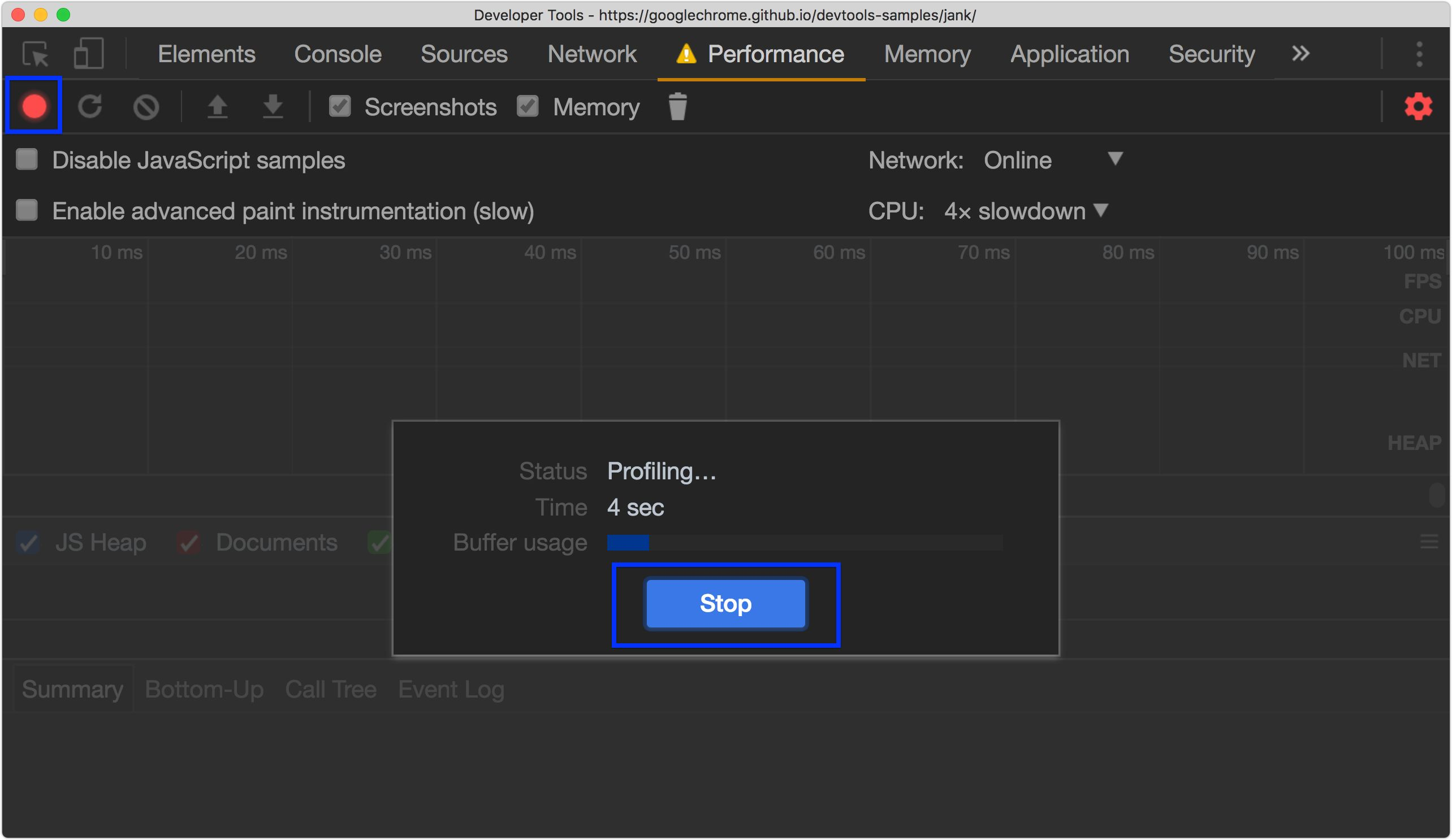Click the Buffer usage progress bar
The height and width of the screenshot is (840, 1452).
[805, 542]
